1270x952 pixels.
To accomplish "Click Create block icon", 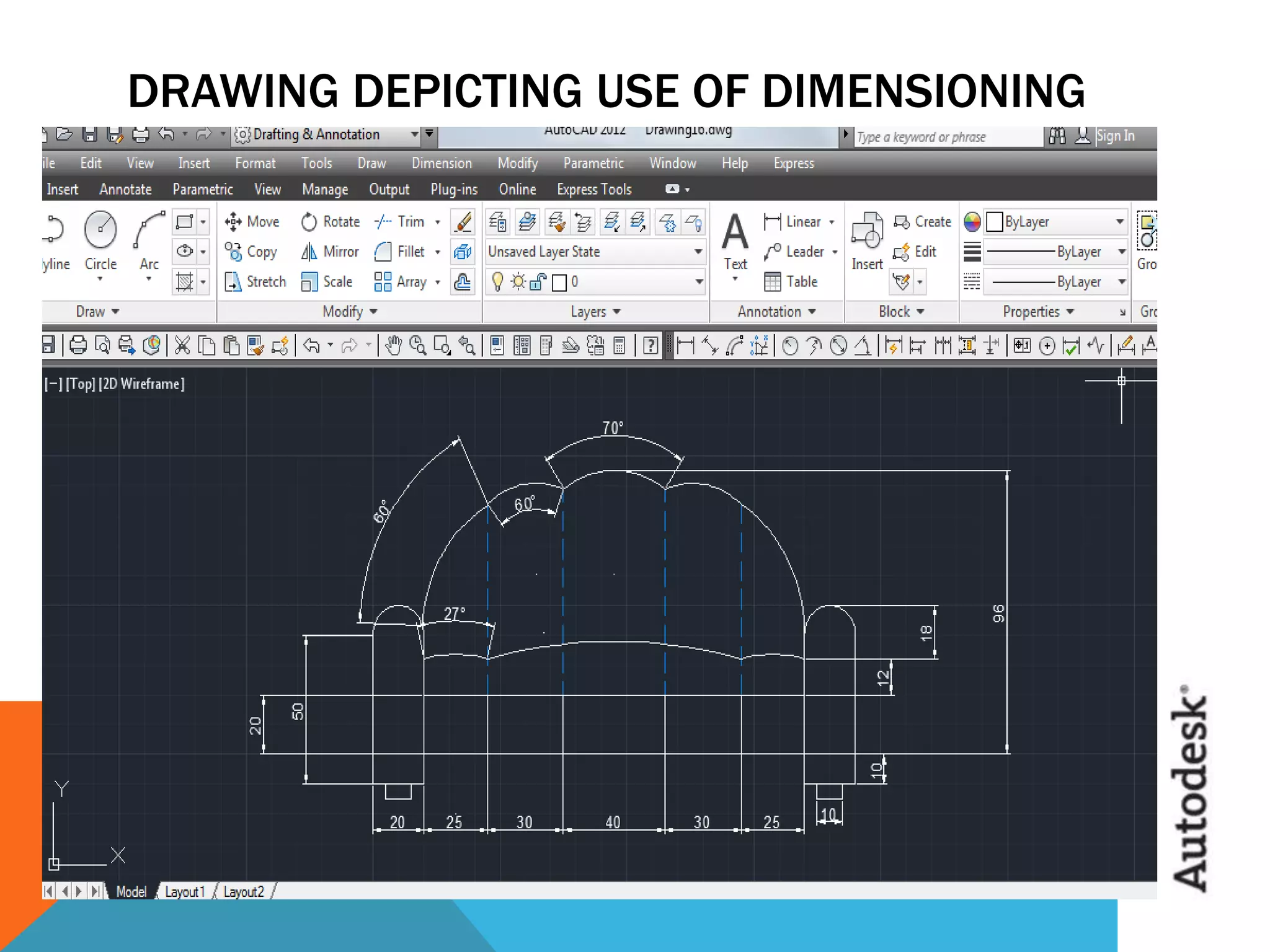I will 922,221.
